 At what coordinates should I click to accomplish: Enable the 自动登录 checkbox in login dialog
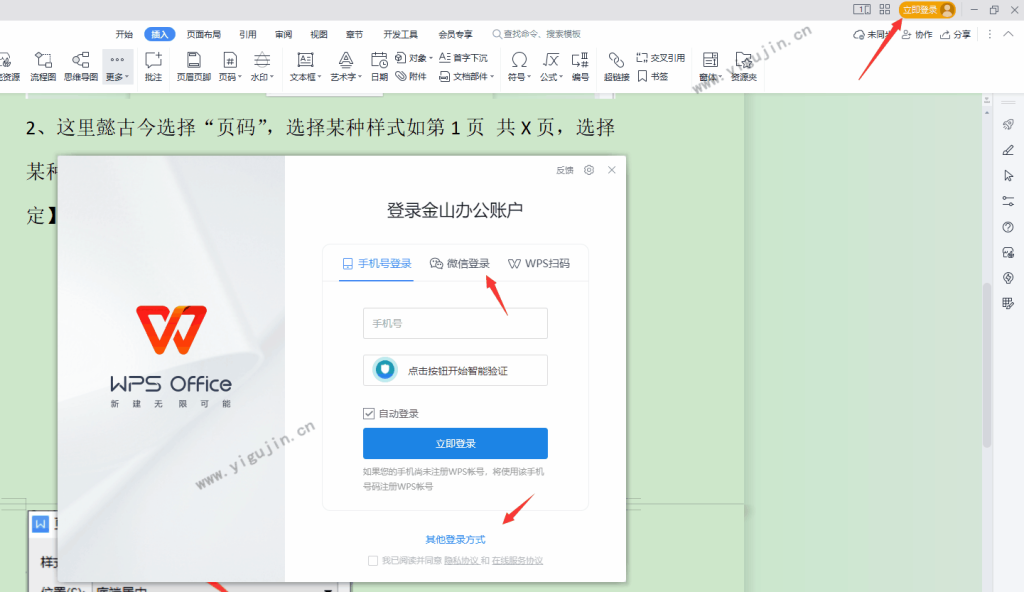371,412
